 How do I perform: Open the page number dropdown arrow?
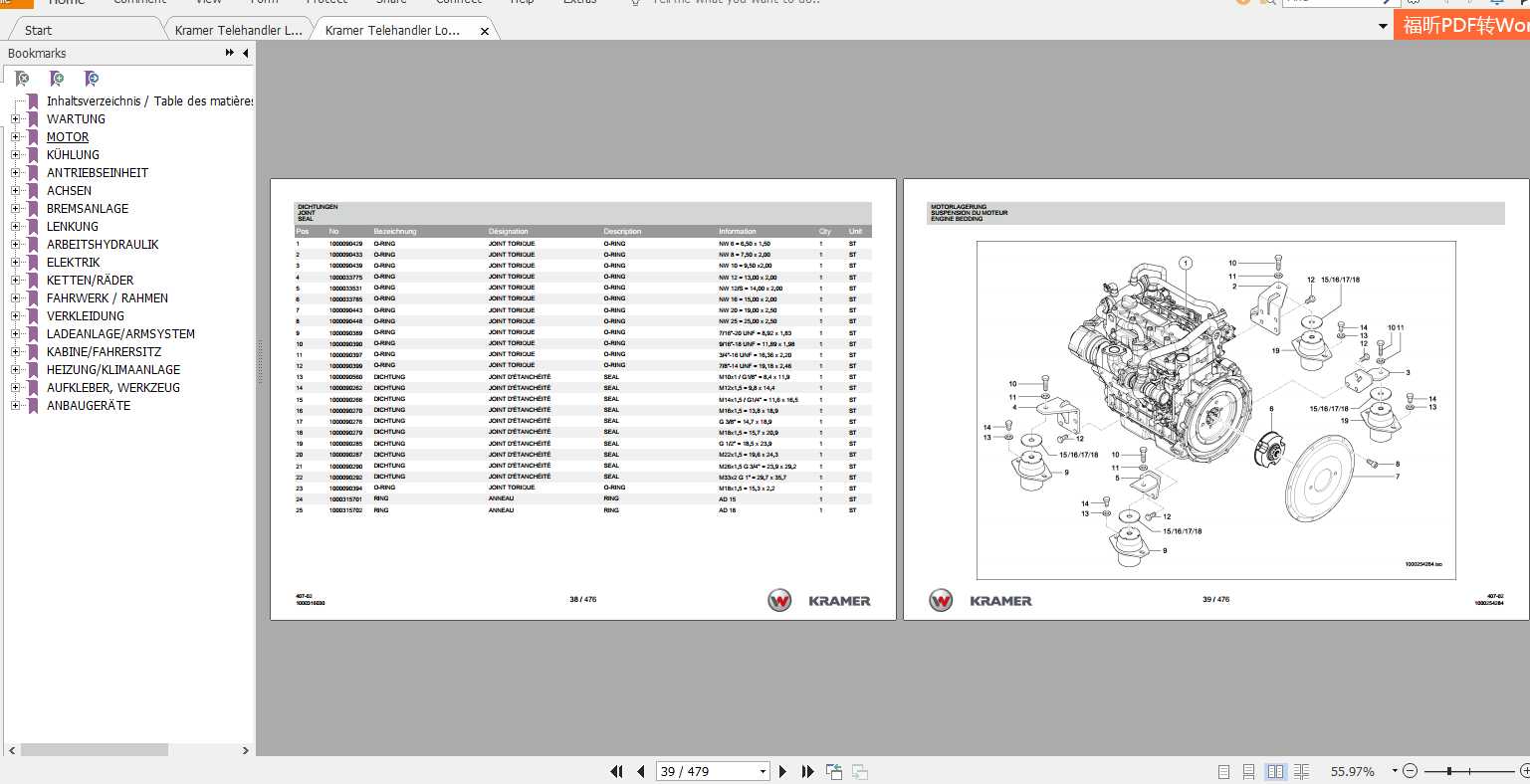tap(764, 771)
